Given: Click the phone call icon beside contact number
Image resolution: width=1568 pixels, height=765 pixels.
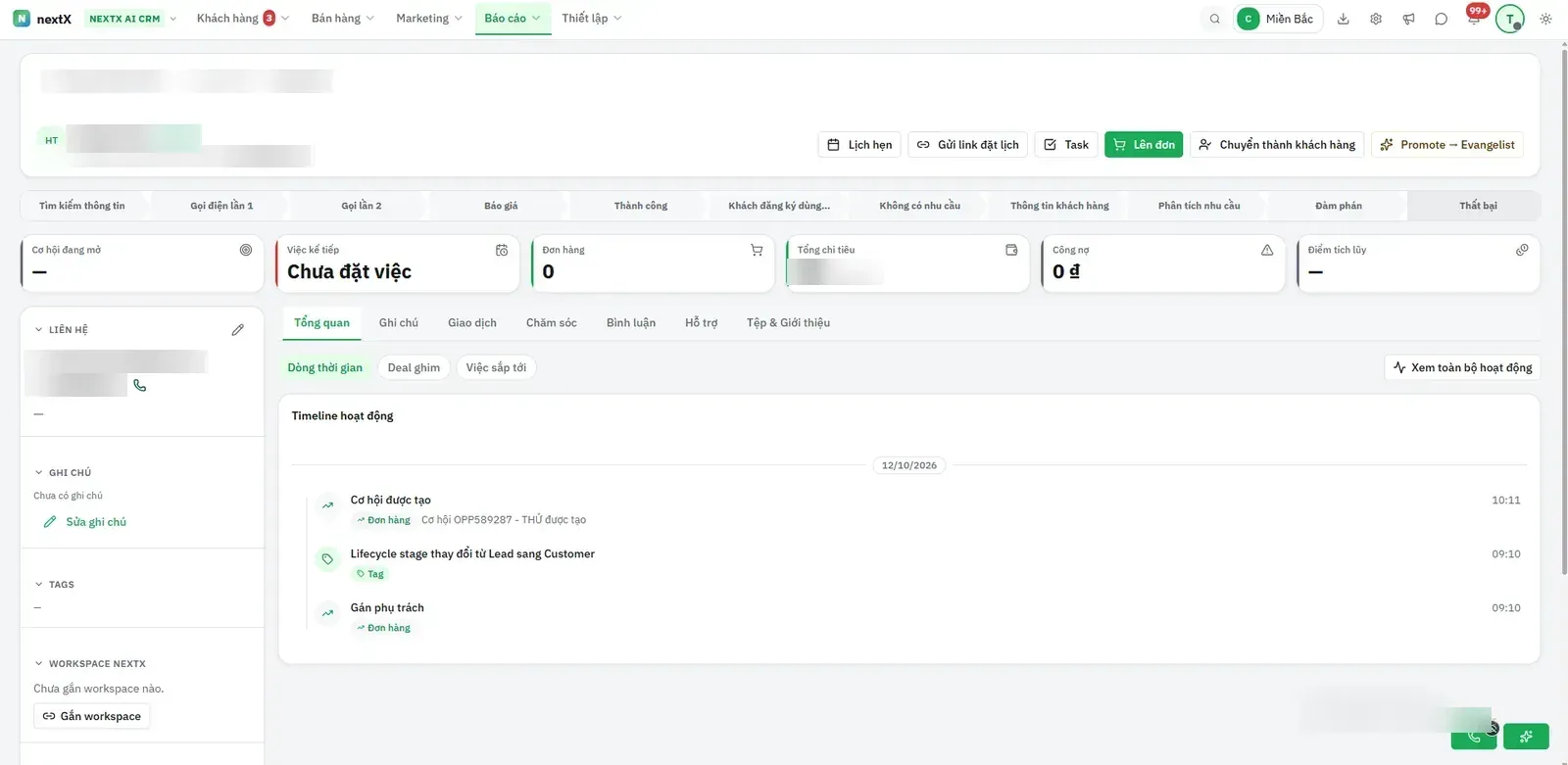Looking at the screenshot, I should pos(140,386).
